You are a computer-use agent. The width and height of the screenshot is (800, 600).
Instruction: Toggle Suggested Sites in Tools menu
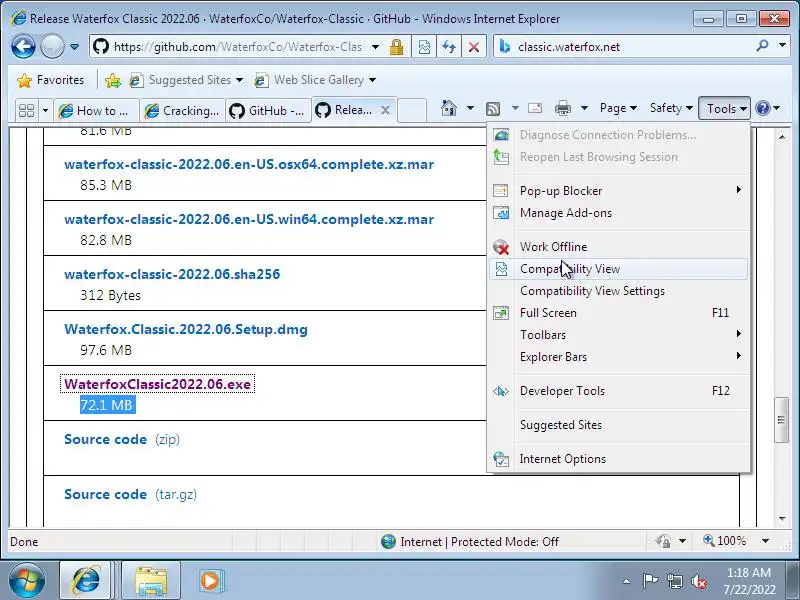618,425
